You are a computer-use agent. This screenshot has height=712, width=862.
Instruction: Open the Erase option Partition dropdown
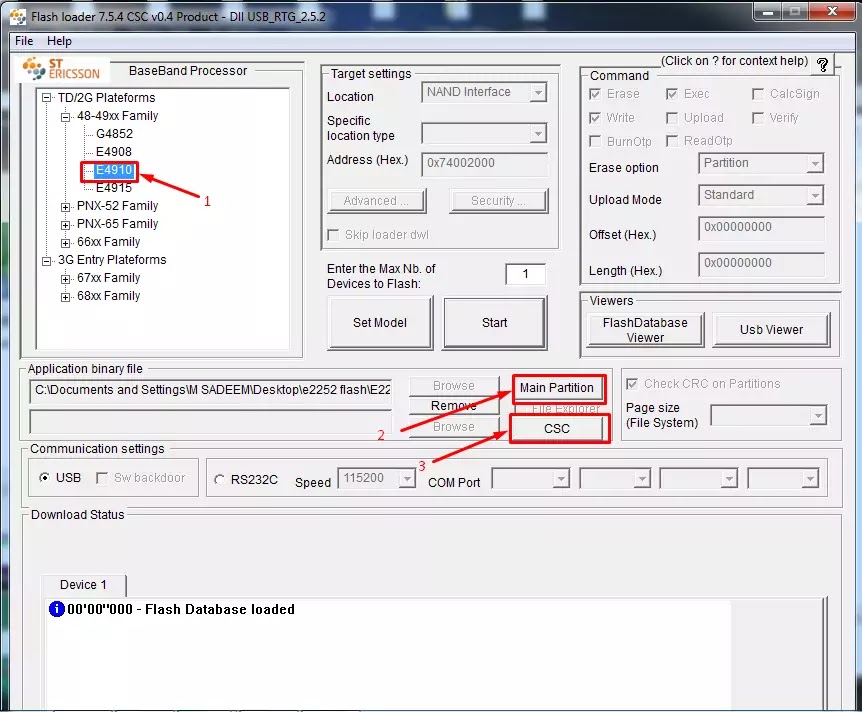point(761,163)
